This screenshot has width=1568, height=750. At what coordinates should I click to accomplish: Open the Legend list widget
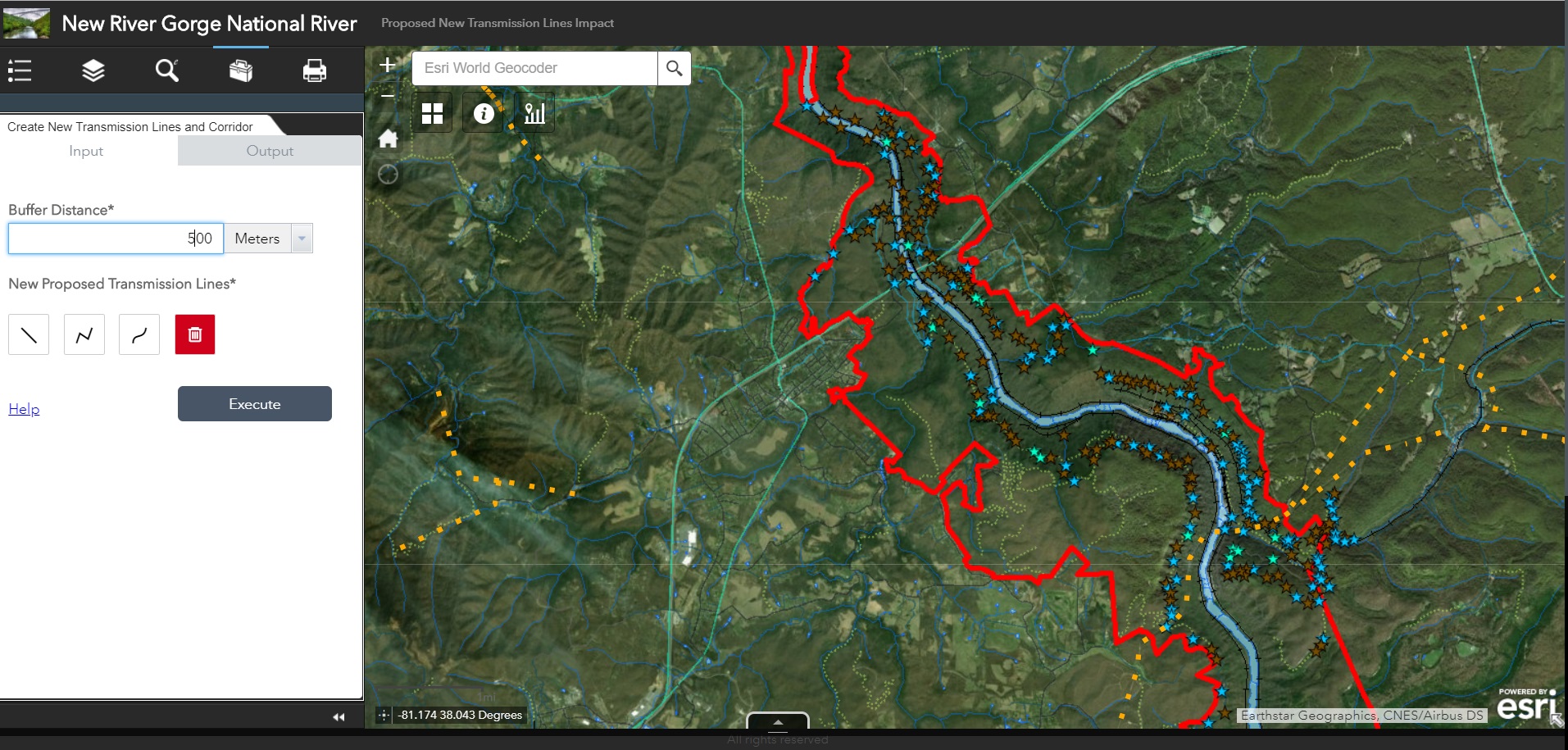[x=20, y=70]
